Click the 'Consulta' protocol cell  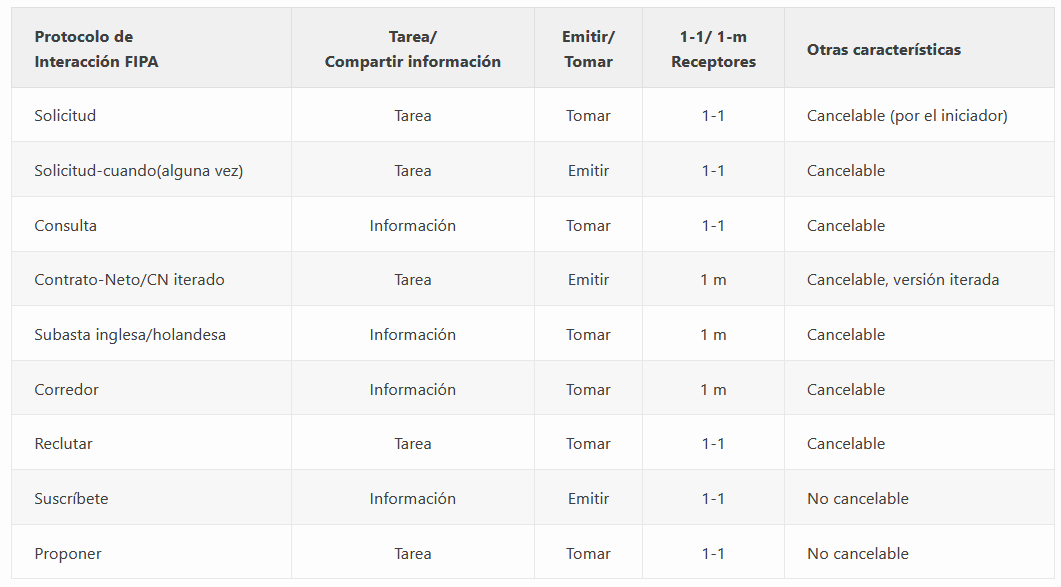pyautogui.click(x=65, y=226)
